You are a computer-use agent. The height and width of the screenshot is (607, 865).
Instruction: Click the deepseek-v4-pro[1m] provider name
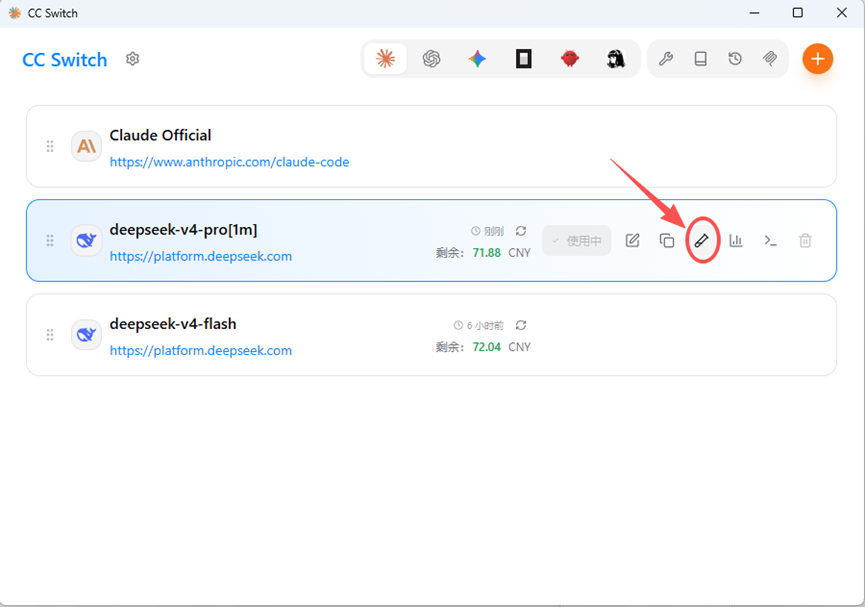pyautogui.click(x=184, y=230)
